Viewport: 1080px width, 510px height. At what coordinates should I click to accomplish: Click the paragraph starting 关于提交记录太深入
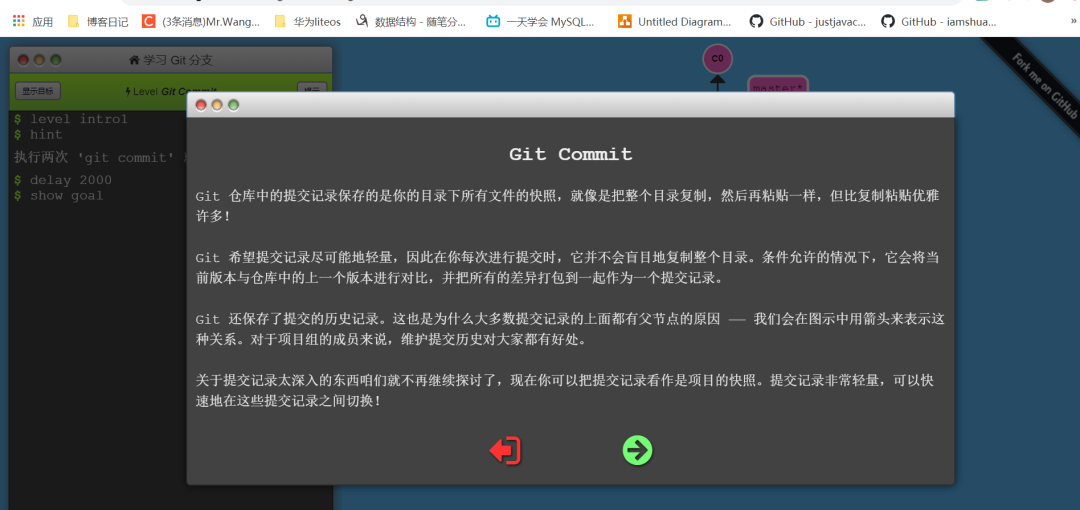click(x=565, y=390)
